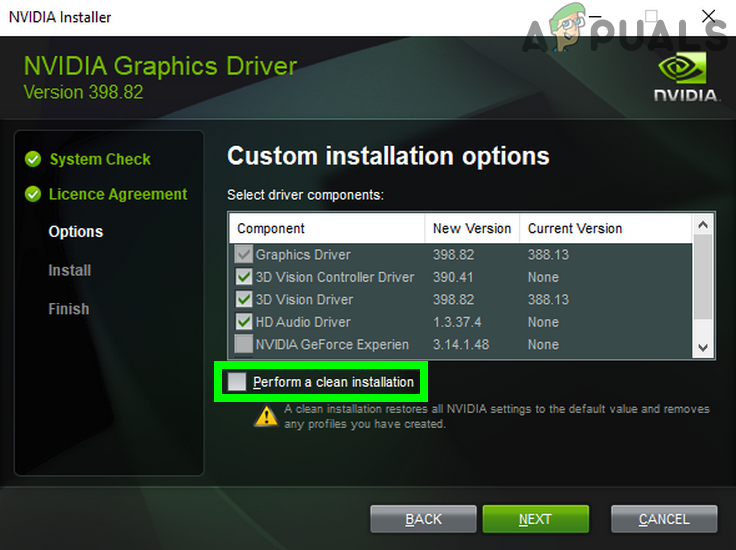
Task: Click the clean installation warning description text
Action: tap(497, 416)
